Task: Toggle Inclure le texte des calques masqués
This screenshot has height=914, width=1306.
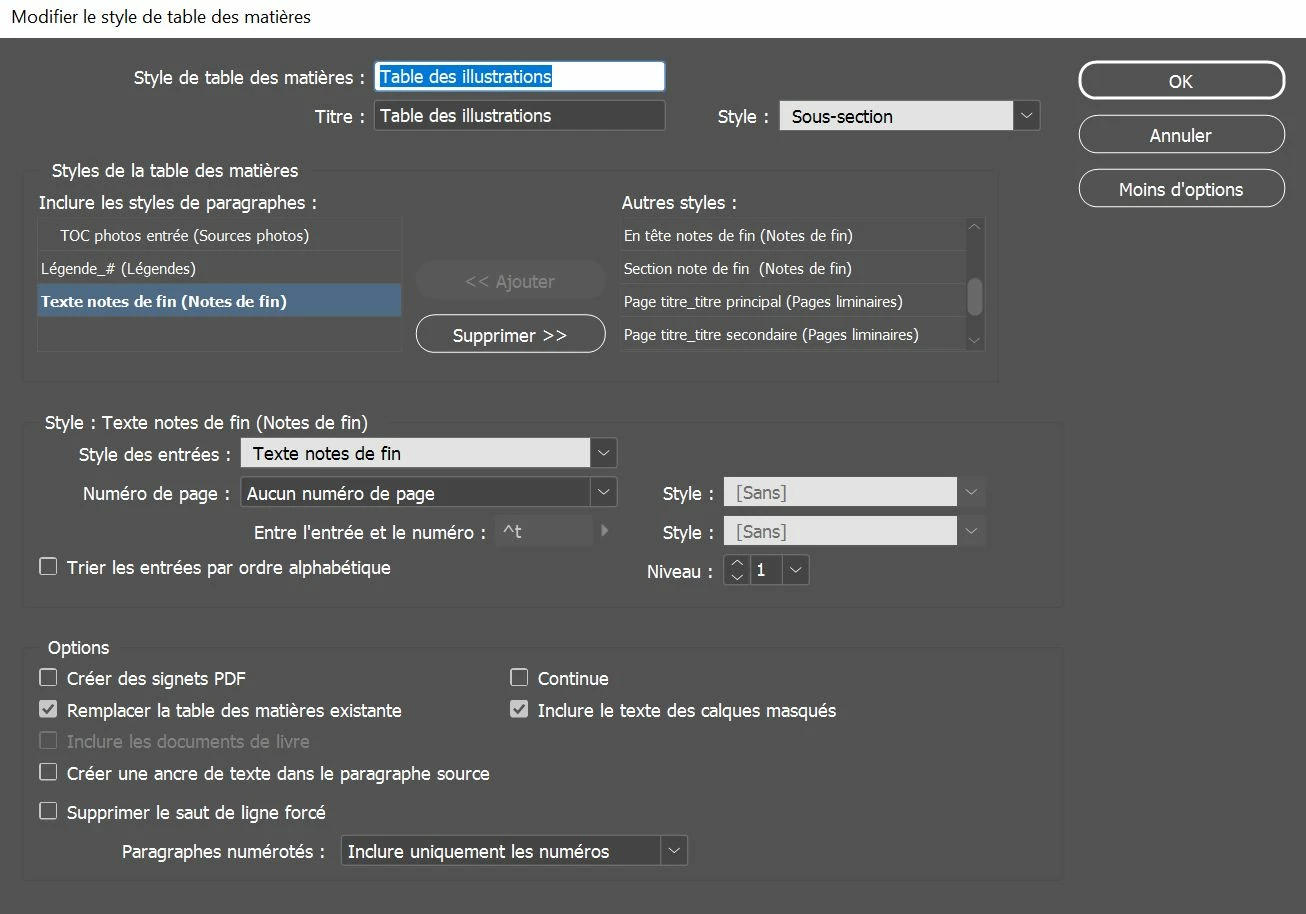Action: pos(519,710)
